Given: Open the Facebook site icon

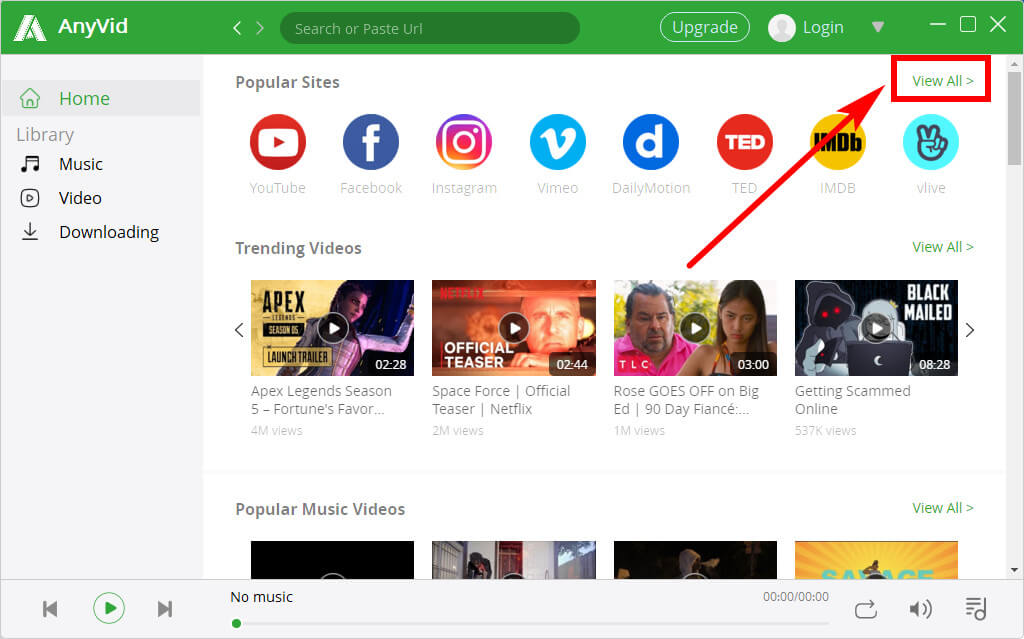Looking at the screenshot, I should 371,142.
